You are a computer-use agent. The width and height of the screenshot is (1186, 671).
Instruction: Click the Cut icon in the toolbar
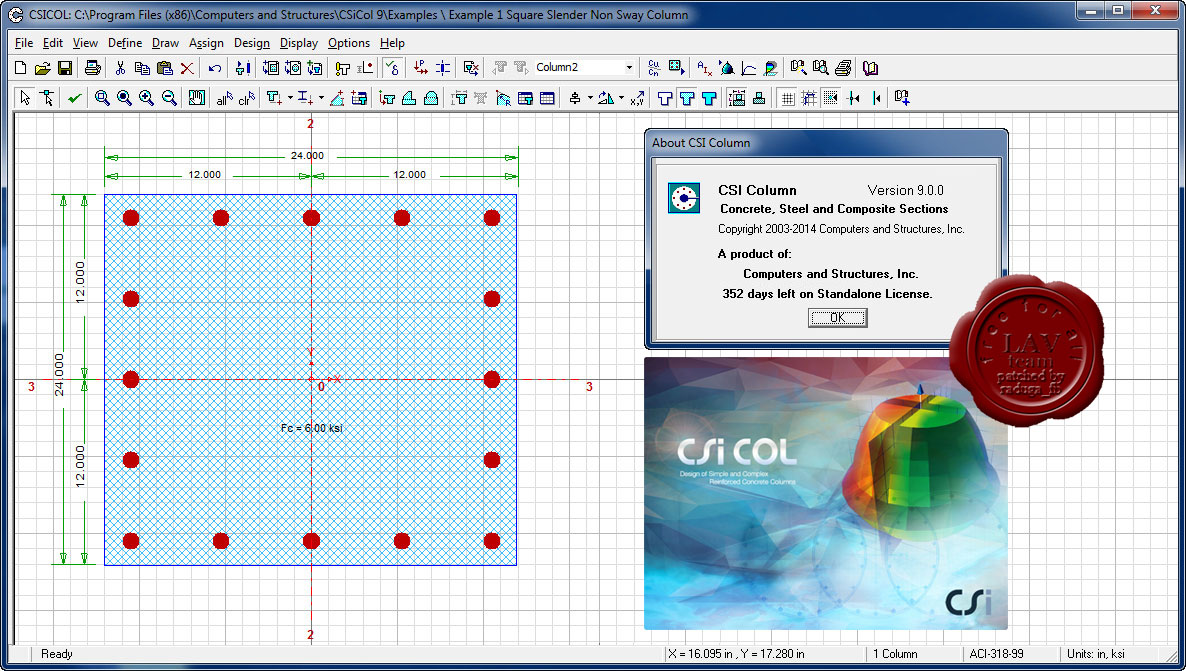(x=120, y=67)
